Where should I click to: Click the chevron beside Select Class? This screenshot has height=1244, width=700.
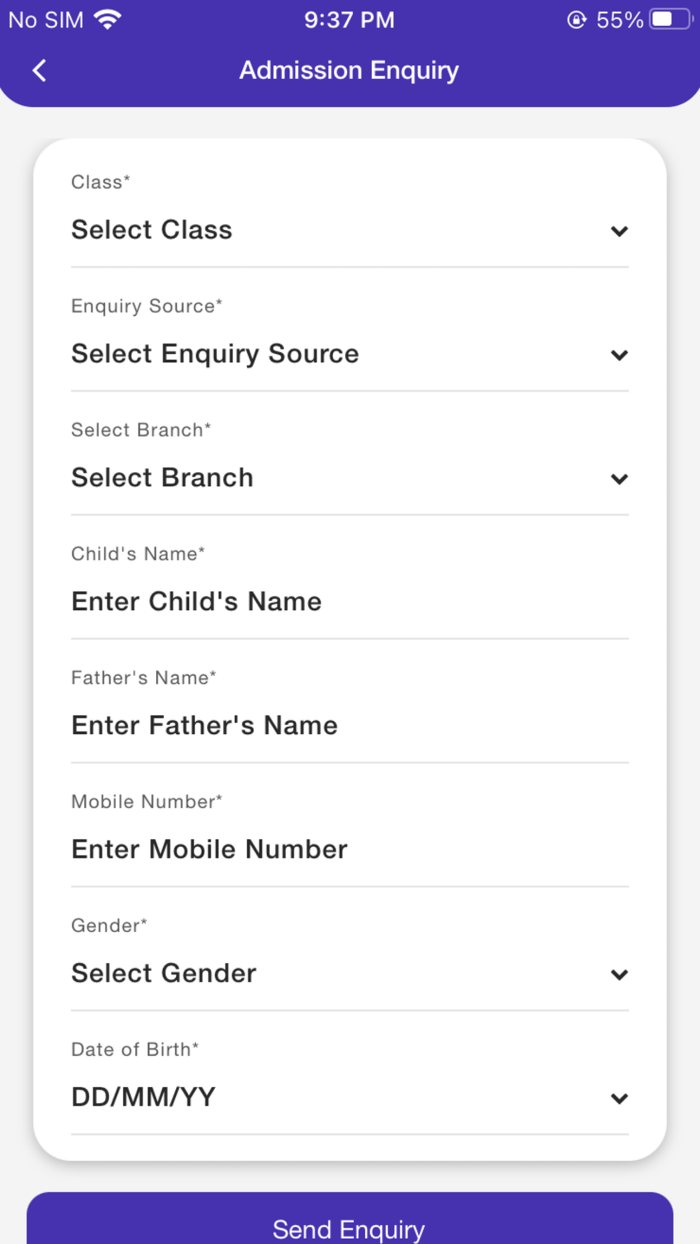tap(620, 232)
